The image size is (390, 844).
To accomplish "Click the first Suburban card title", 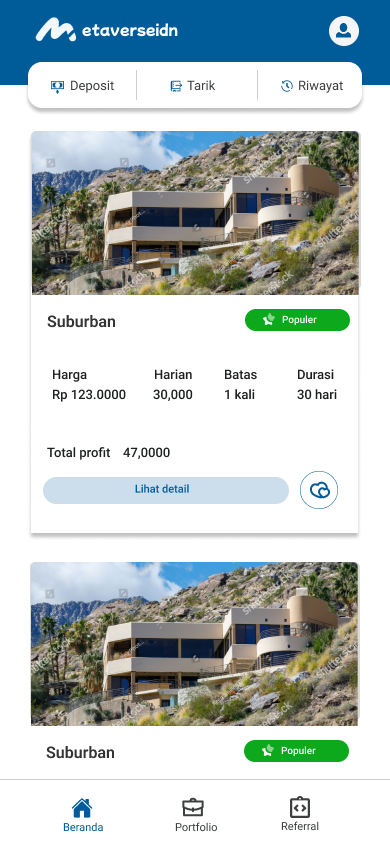I will (81, 322).
